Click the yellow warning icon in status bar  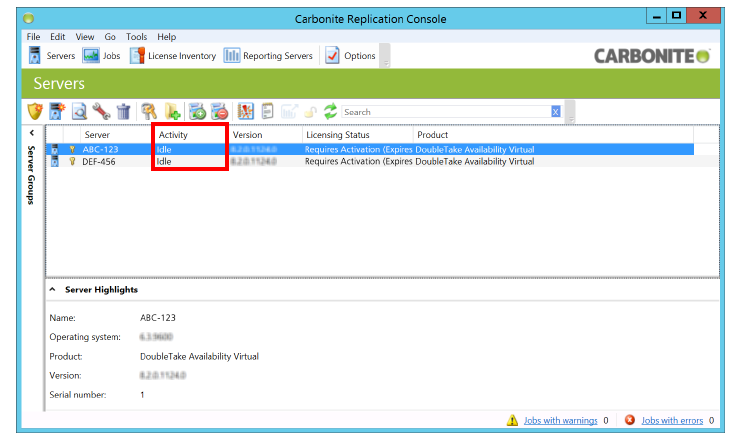(512, 420)
